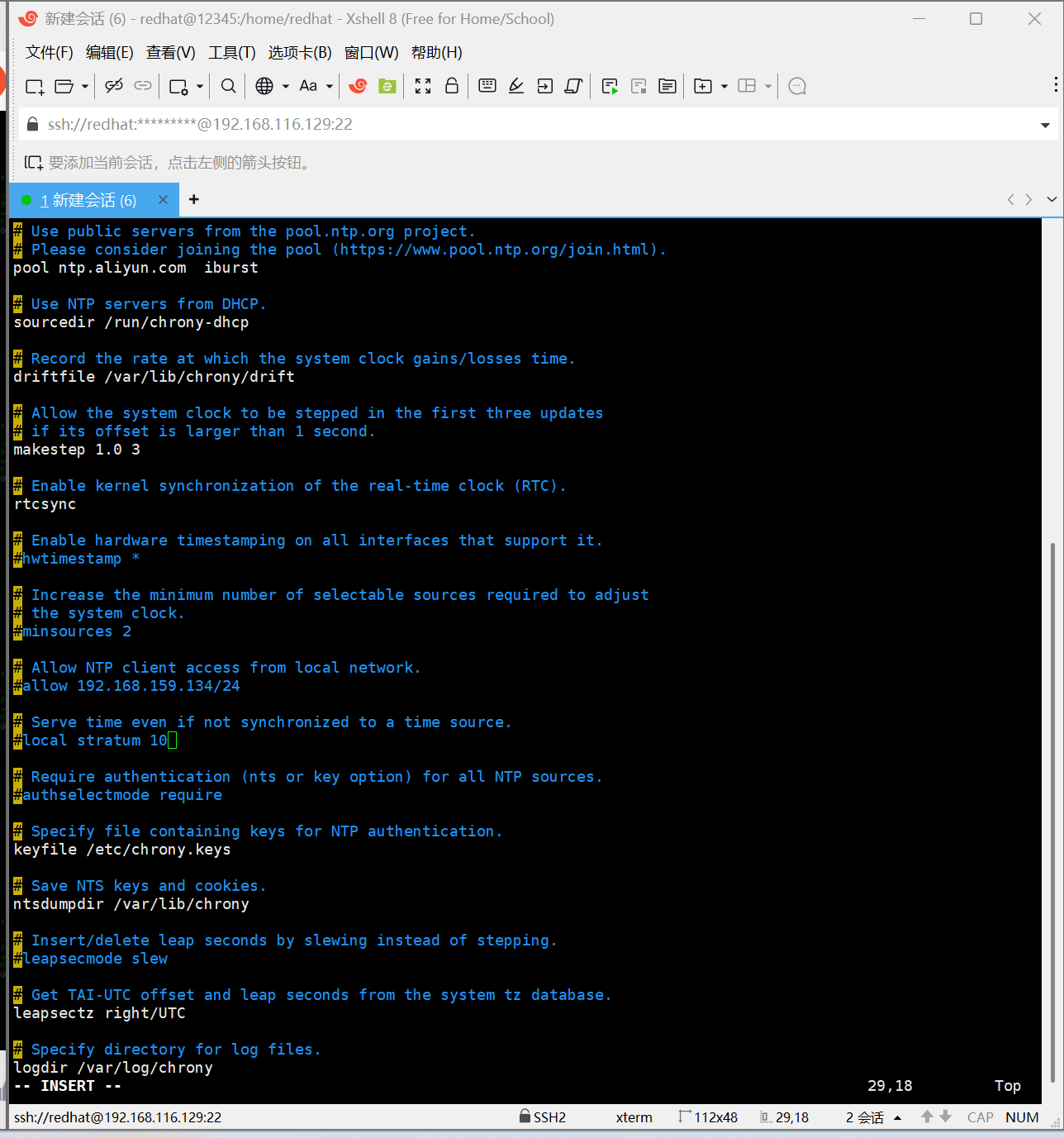The height and width of the screenshot is (1138, 1064).
Task: Click the tab layout arrange icon
Action: tap(747, 86)
